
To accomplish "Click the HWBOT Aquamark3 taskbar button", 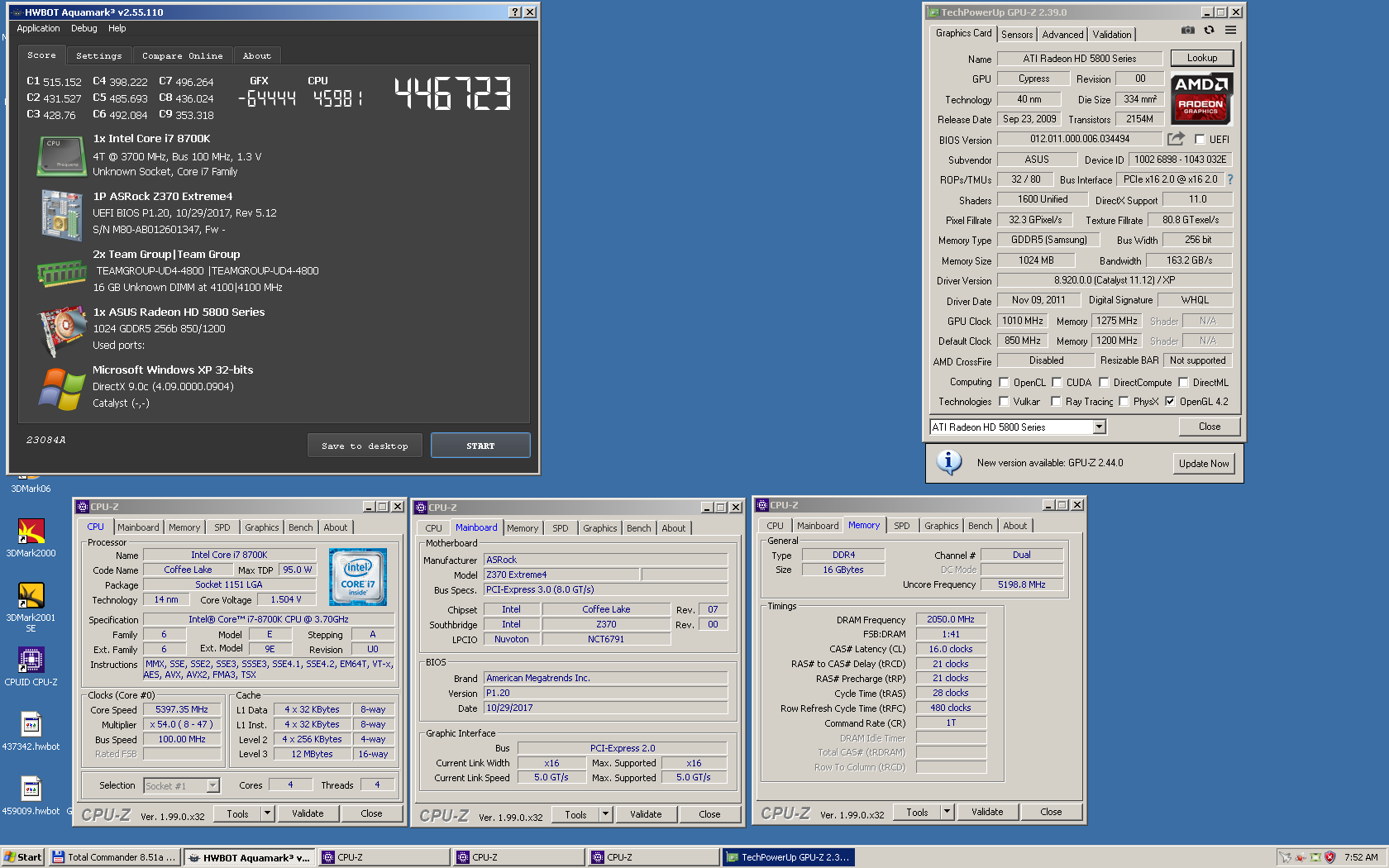I will (x=250, y=857).
